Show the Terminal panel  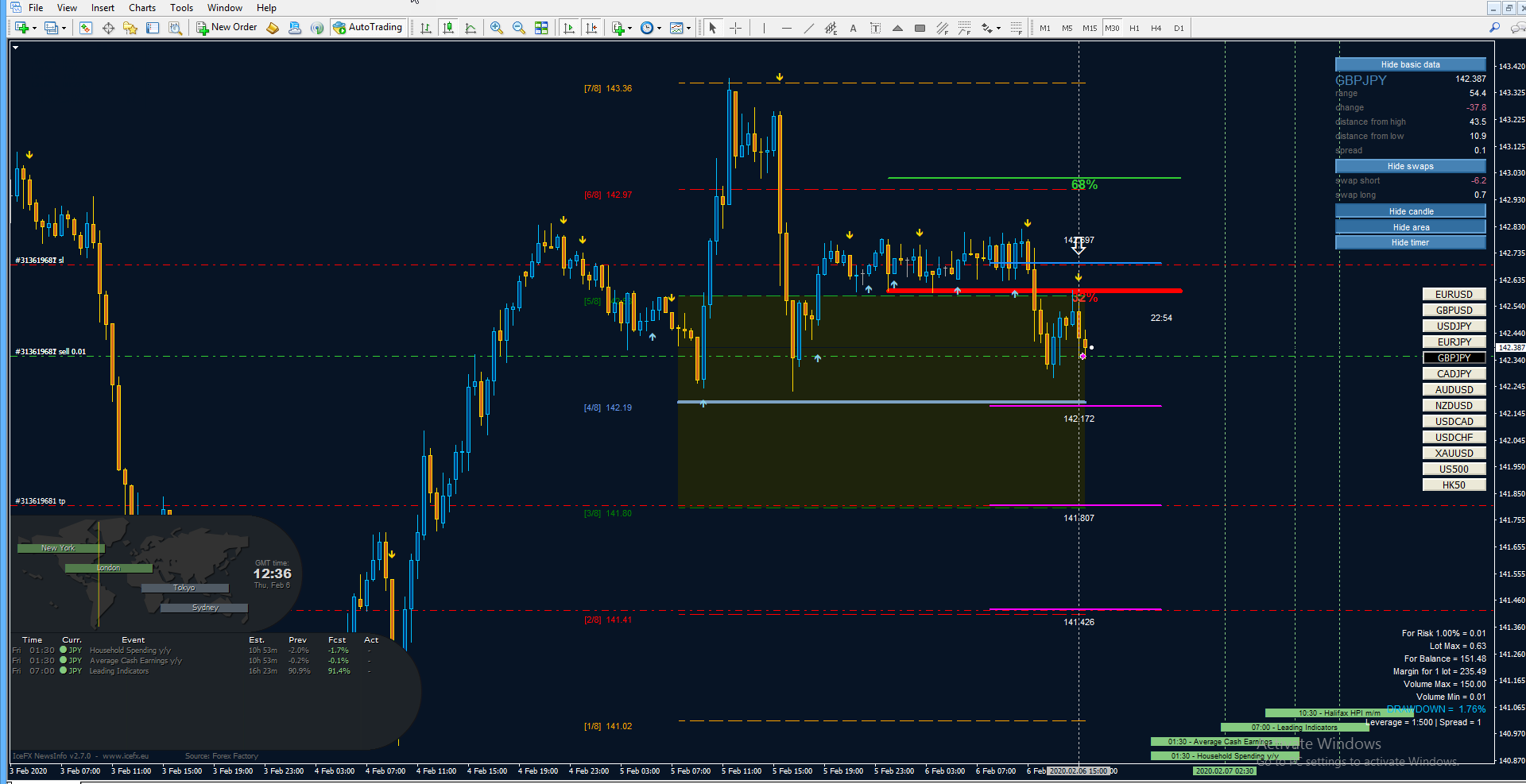[153, 28]
